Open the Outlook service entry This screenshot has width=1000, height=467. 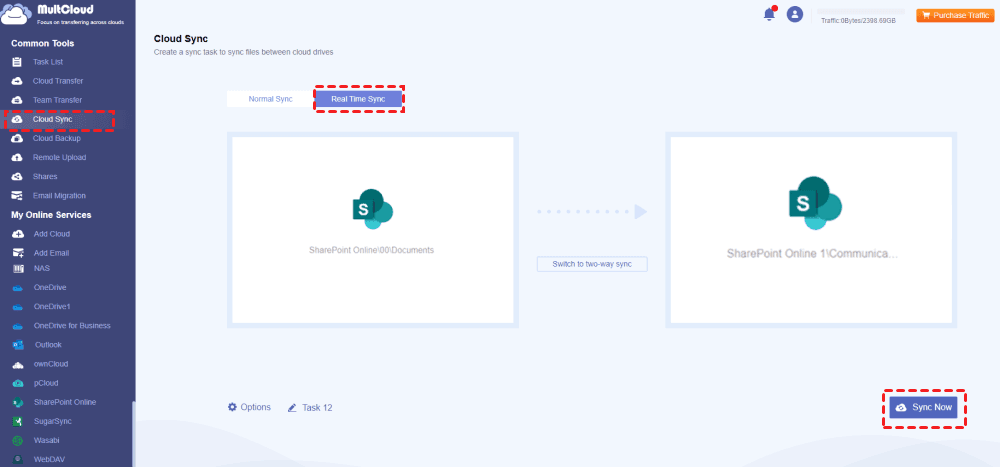(x=48, y=345)
